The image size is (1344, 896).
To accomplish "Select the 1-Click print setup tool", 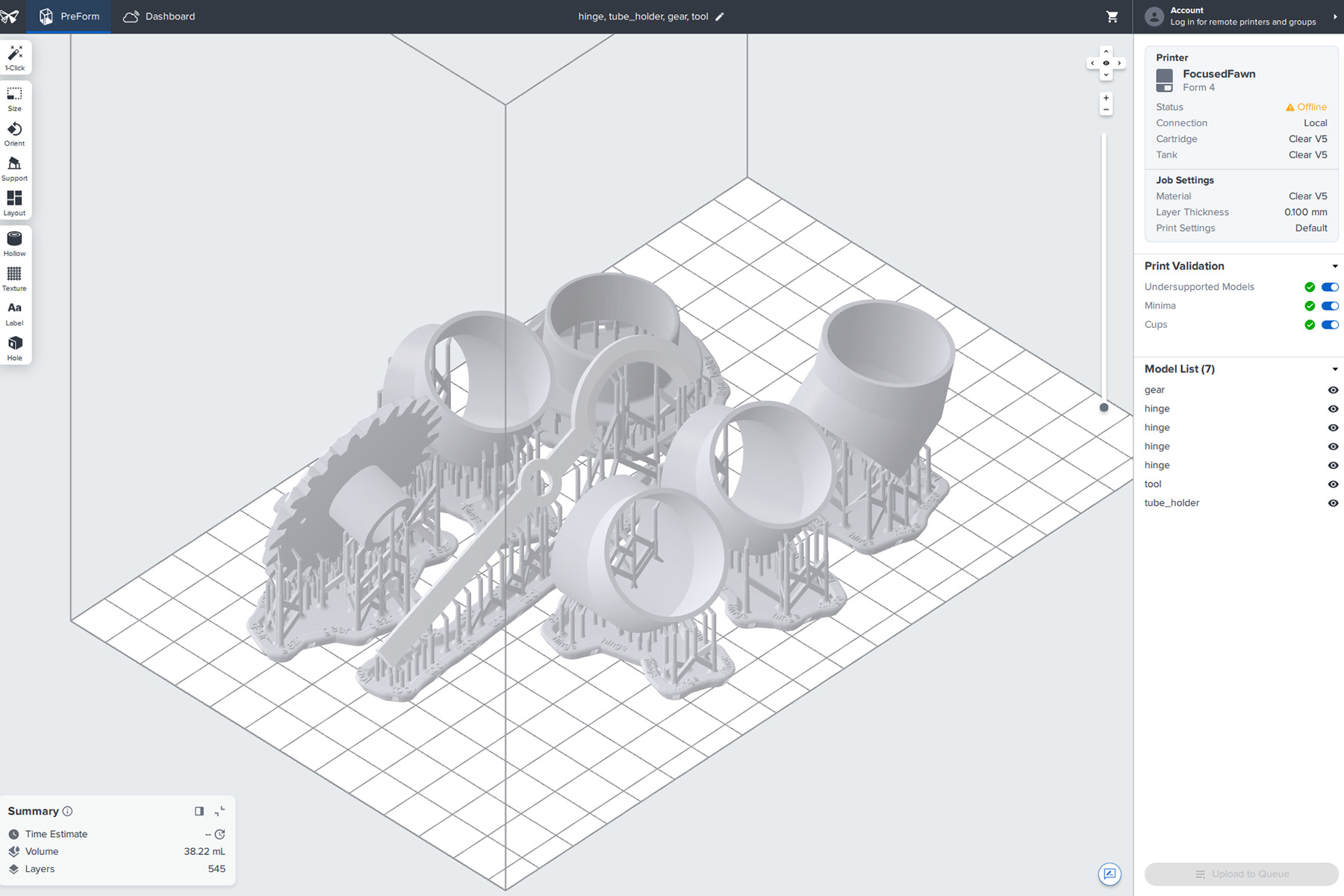I will click(x=15, y=57).
